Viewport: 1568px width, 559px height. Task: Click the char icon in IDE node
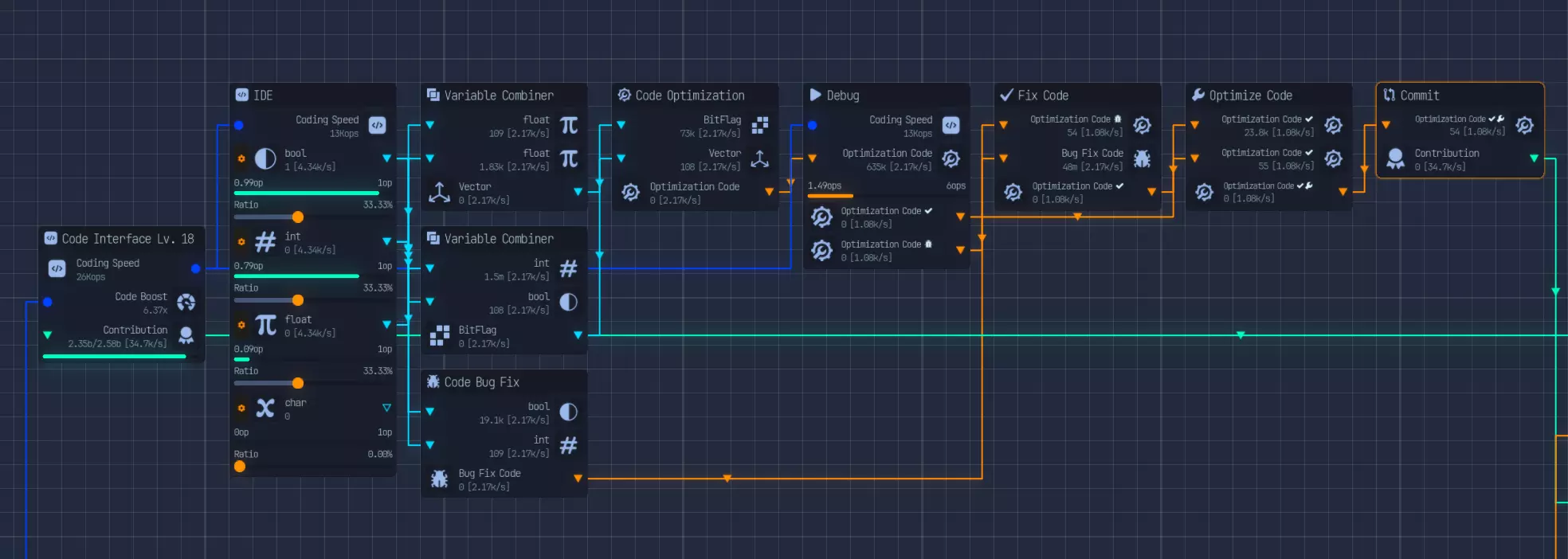point(265,408)
